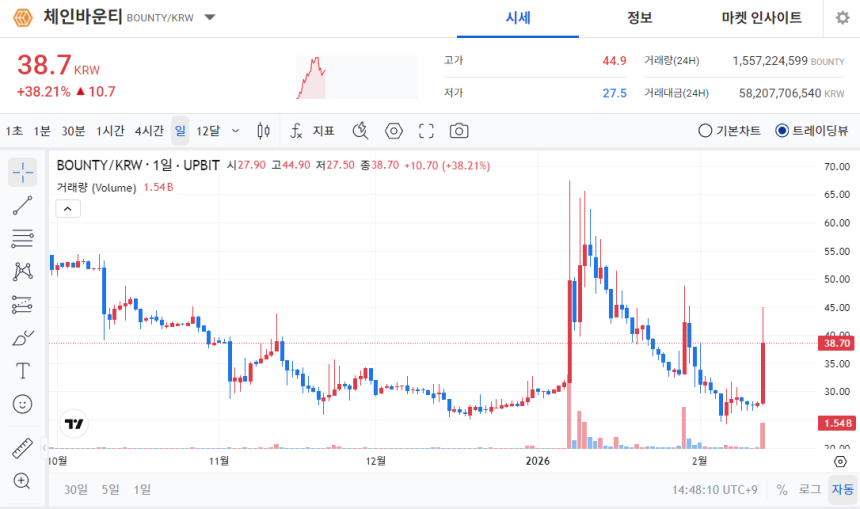
Task: Open chart settings hexagon icon
Action: point(394,131)
